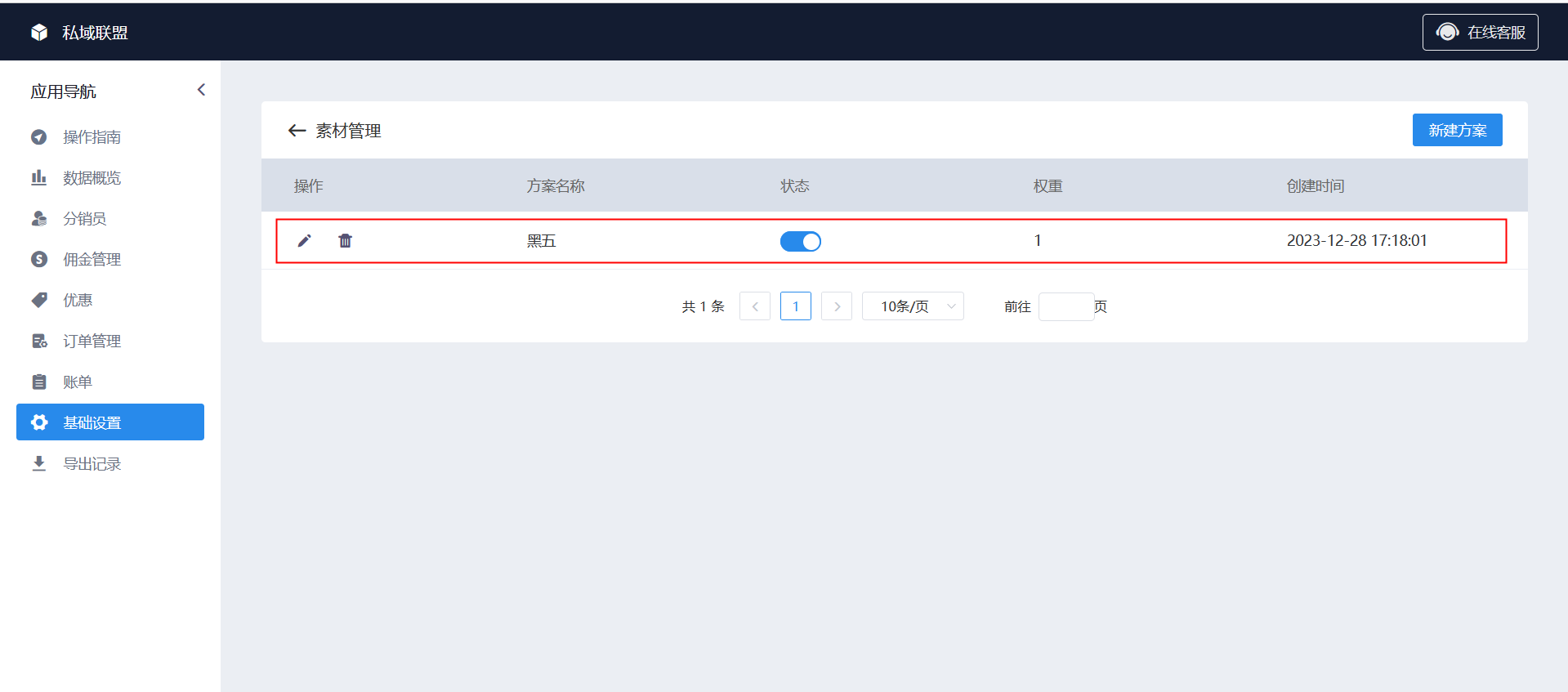Click the headset icon in 在线客服

click(1447, 32)
